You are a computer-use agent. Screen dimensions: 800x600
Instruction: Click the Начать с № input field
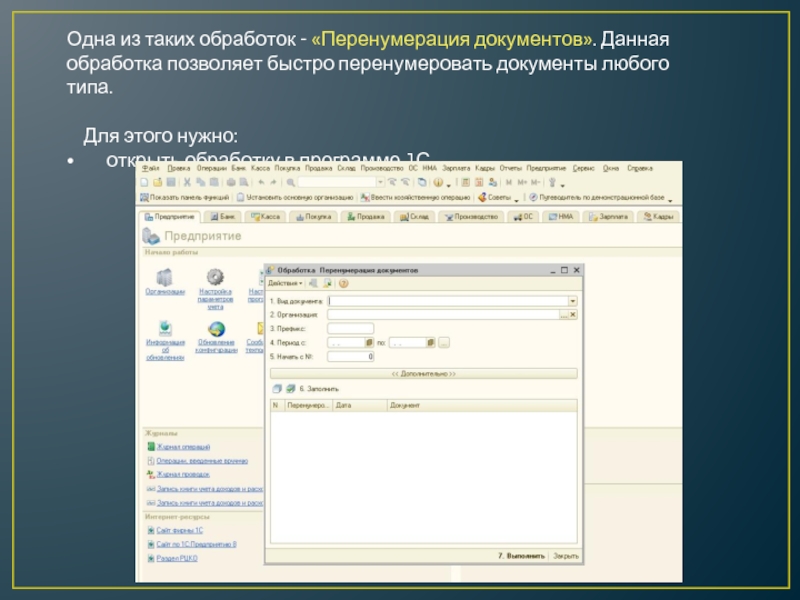pos(351,357)
